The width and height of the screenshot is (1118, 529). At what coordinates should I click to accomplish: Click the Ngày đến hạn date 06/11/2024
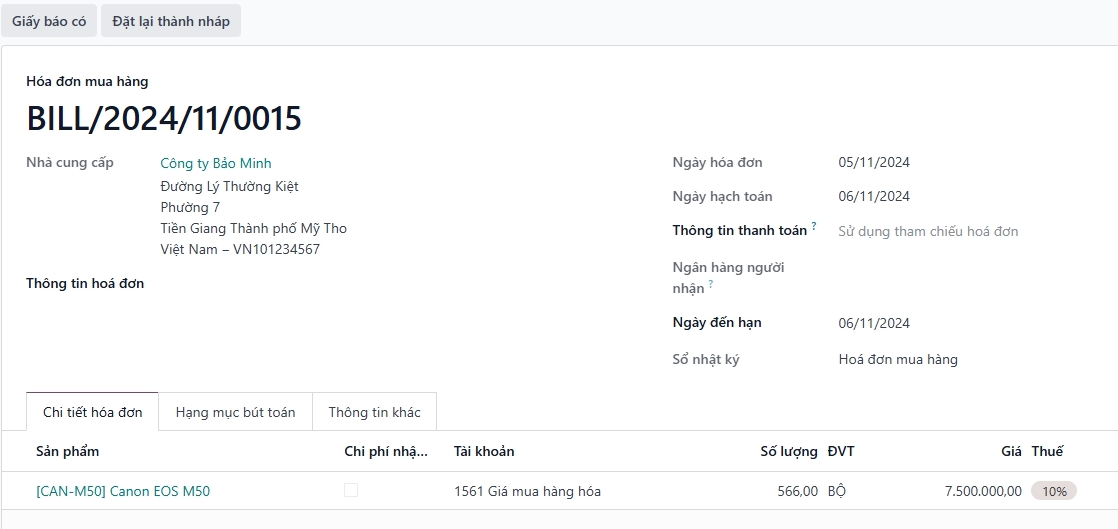tap(874, 324)
